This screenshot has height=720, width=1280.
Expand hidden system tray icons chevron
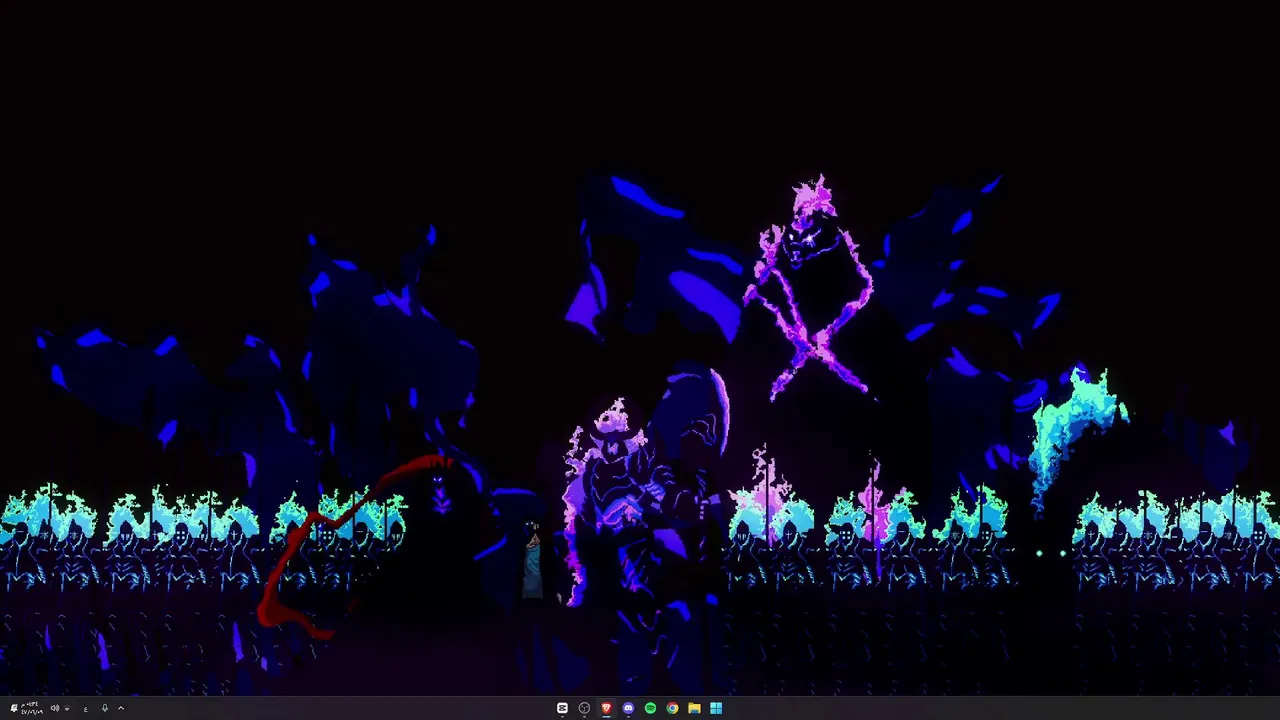[x=121, y=708]
